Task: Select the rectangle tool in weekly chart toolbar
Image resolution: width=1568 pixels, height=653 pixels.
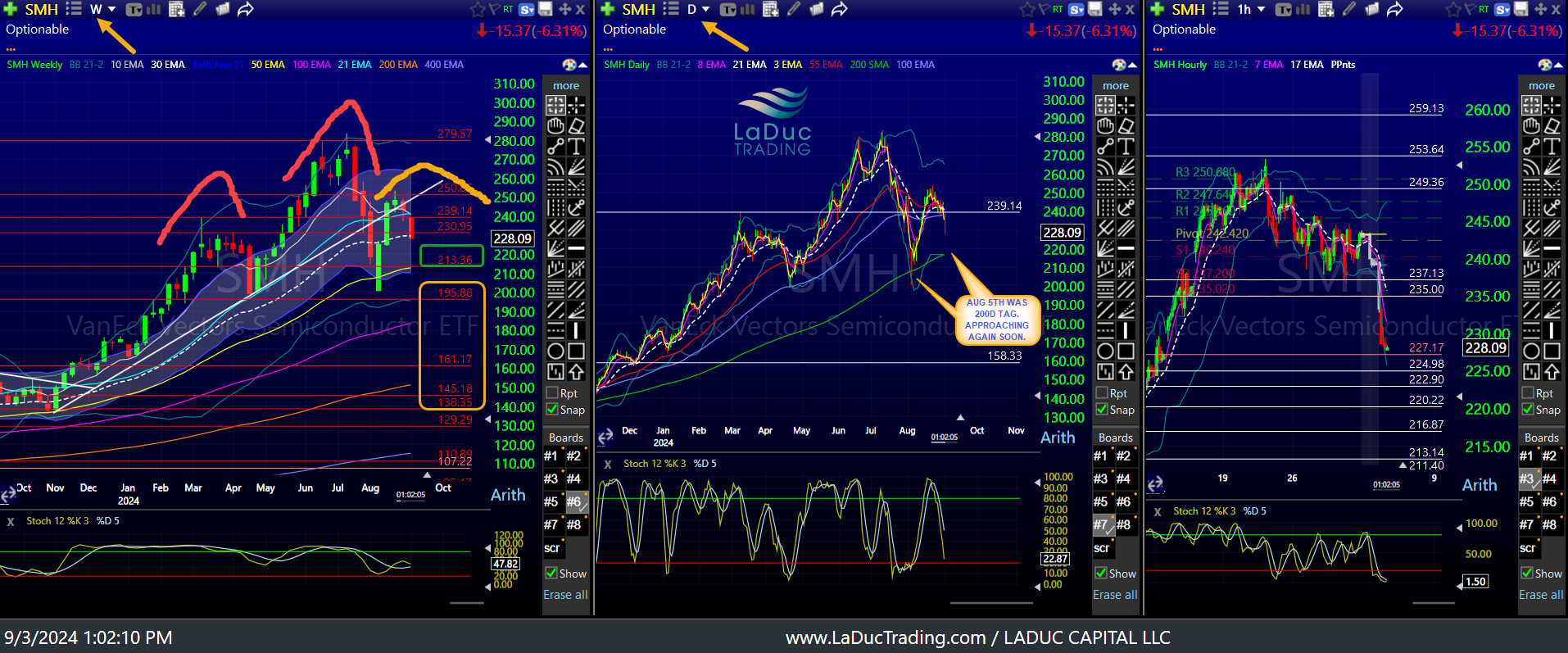Action: 577,351
